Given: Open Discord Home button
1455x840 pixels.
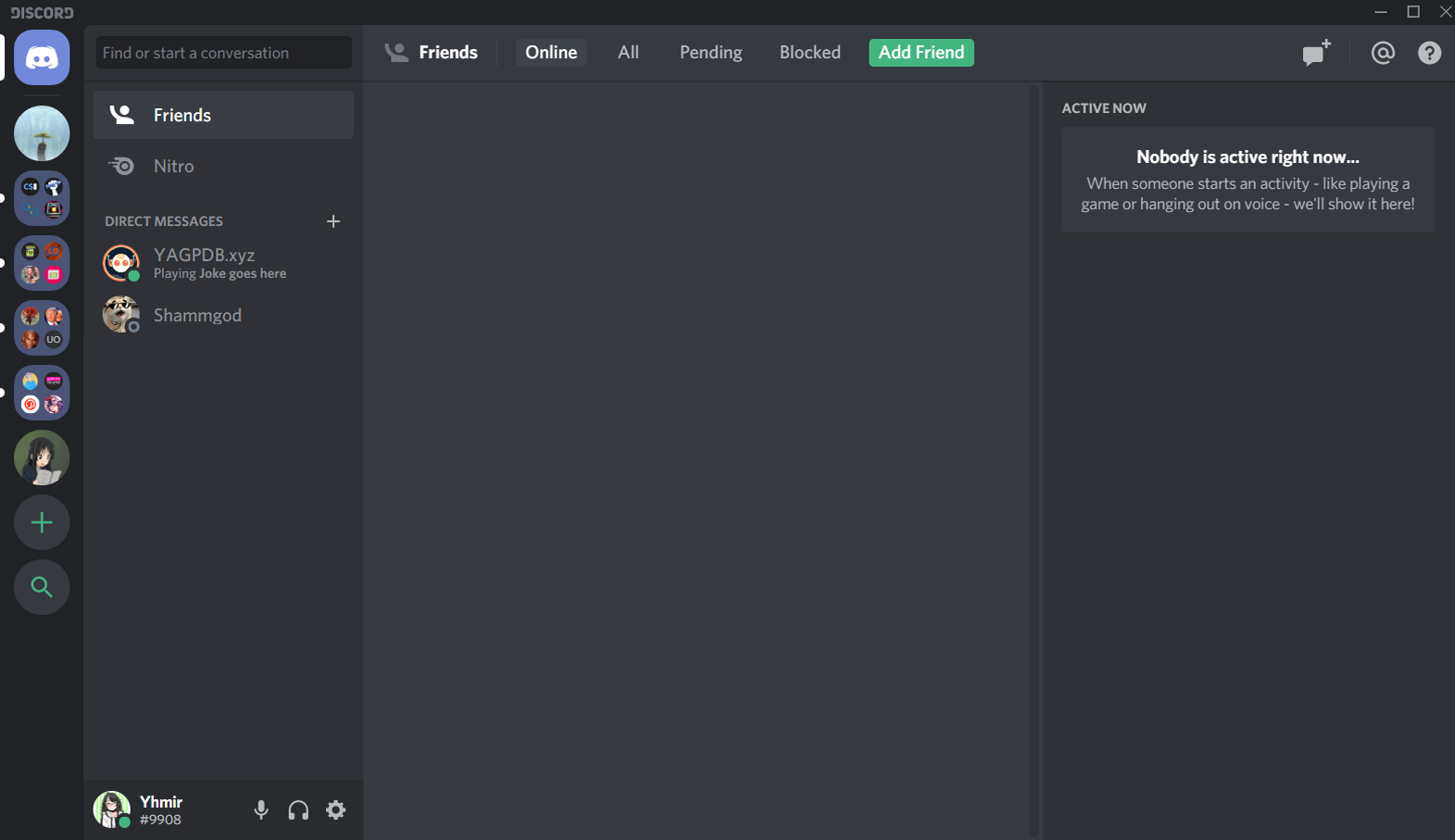Looking at the screenshot, I should coord(42,57).
